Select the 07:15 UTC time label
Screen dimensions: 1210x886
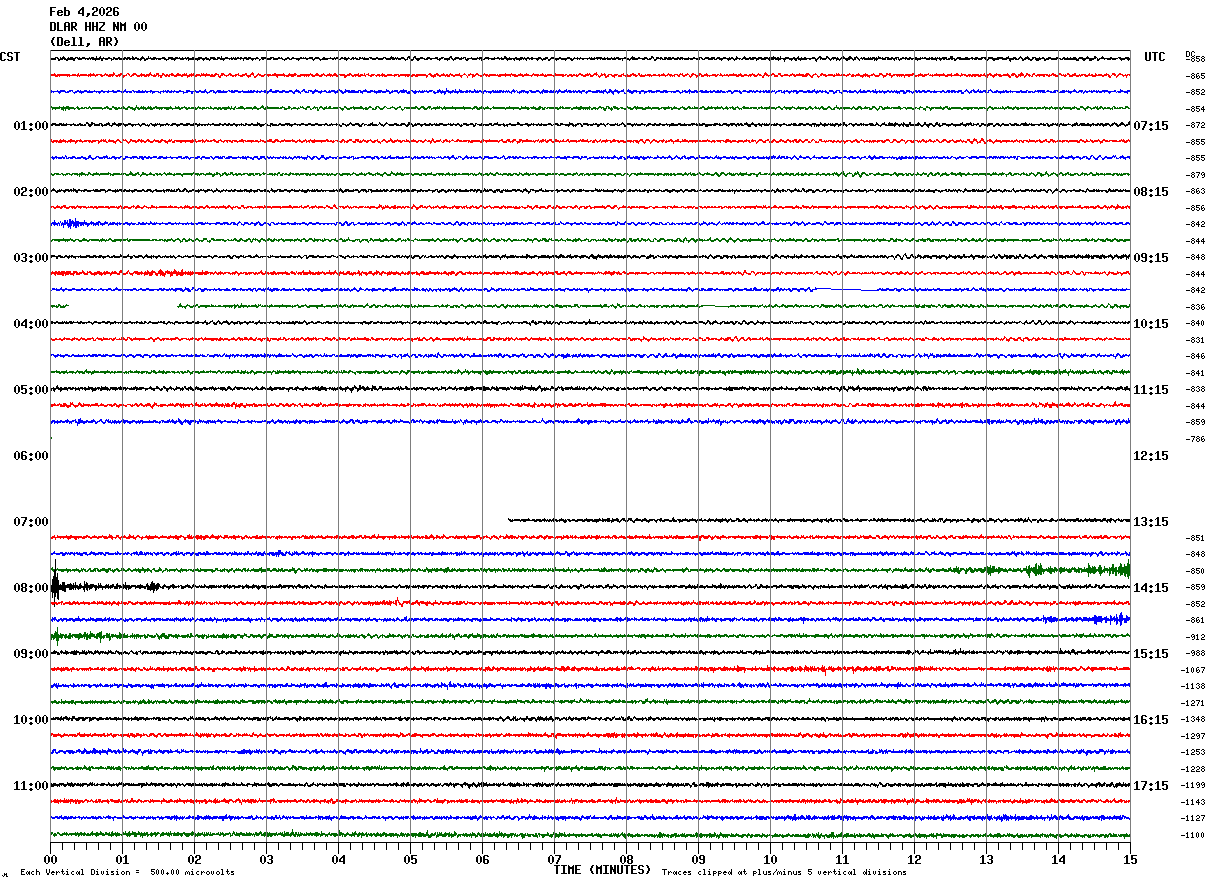1150,126
